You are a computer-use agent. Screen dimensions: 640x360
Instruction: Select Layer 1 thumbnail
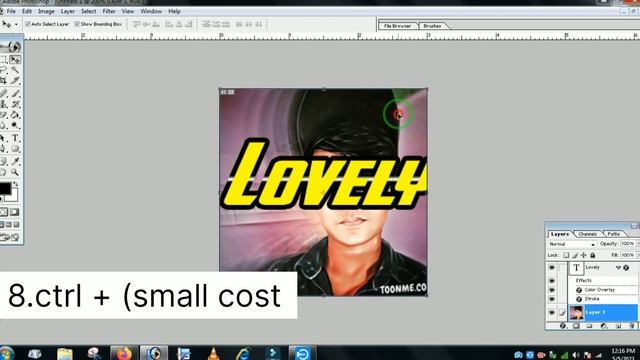[x=576, y=313]
